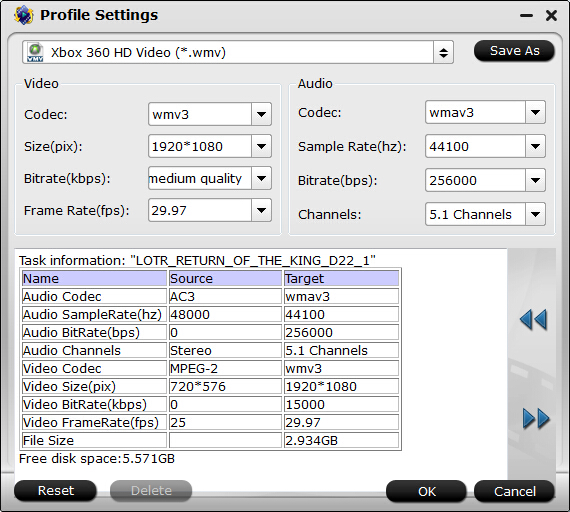The image size is (570, 512).
Task: Click the double left arrow rewind icon
Action: (x=533, y=320)
